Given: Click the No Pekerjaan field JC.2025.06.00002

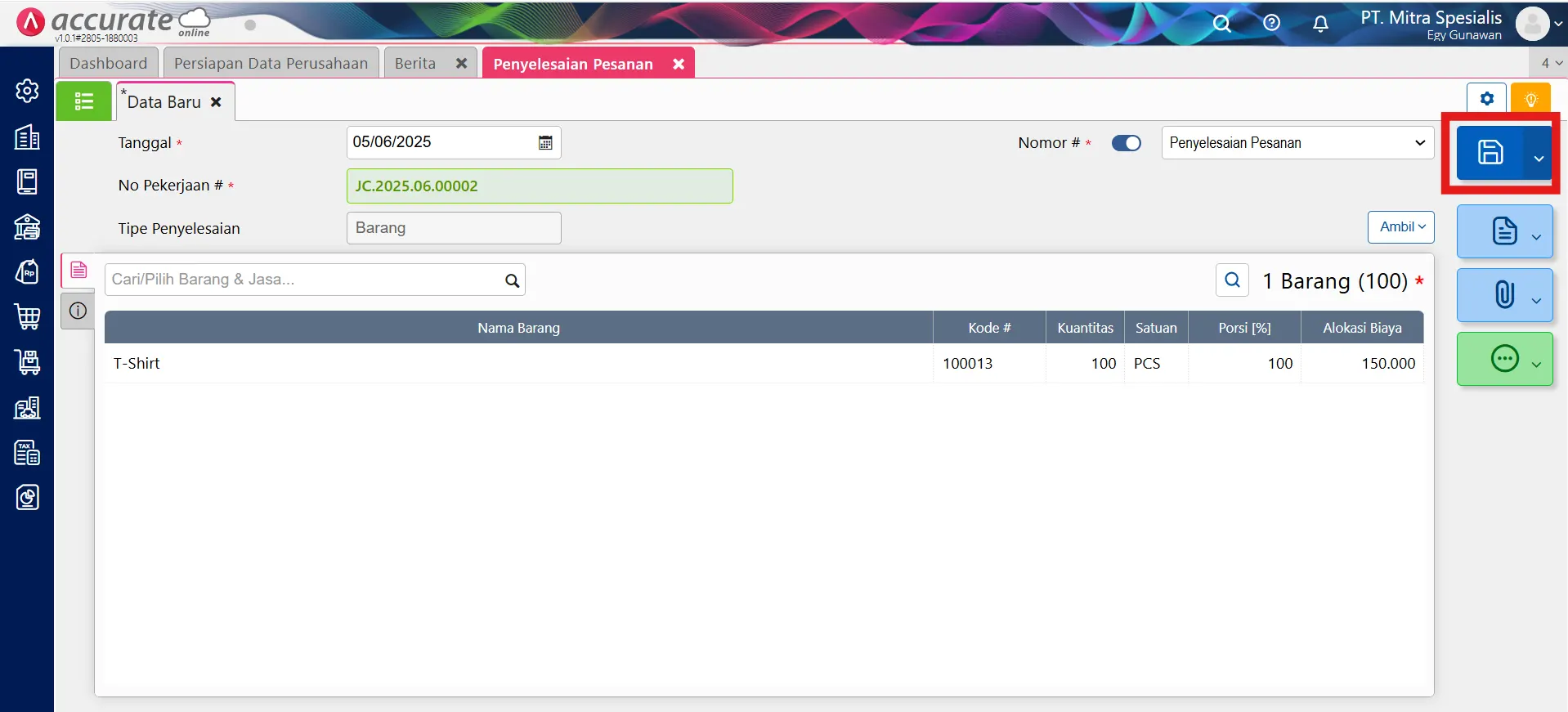Looking at the screenshot, I should 540,186.
